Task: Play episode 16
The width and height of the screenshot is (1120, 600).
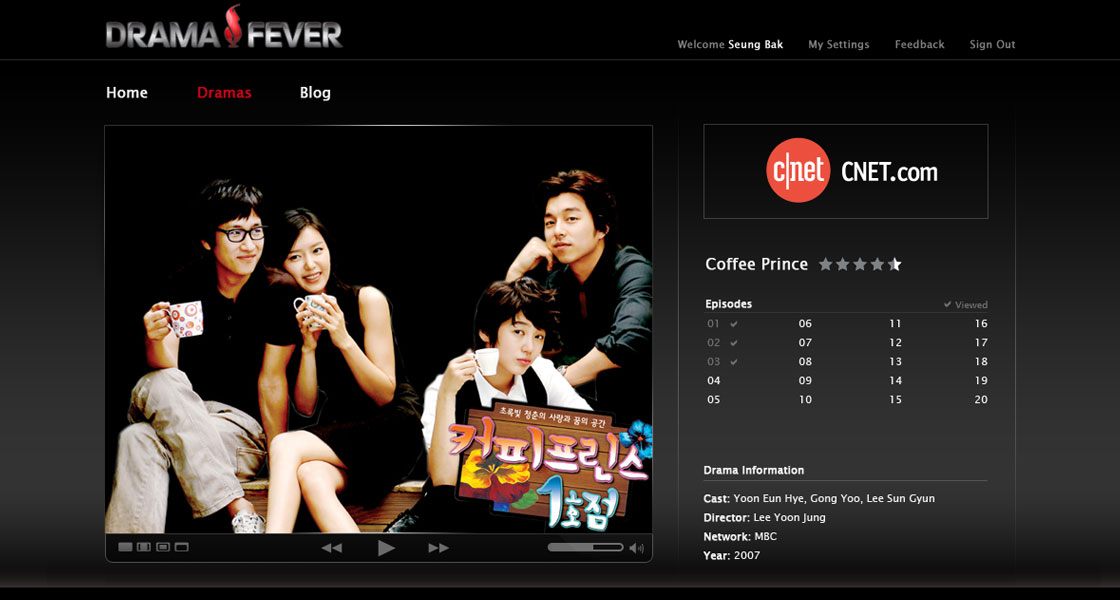Action: pos(981,324)
